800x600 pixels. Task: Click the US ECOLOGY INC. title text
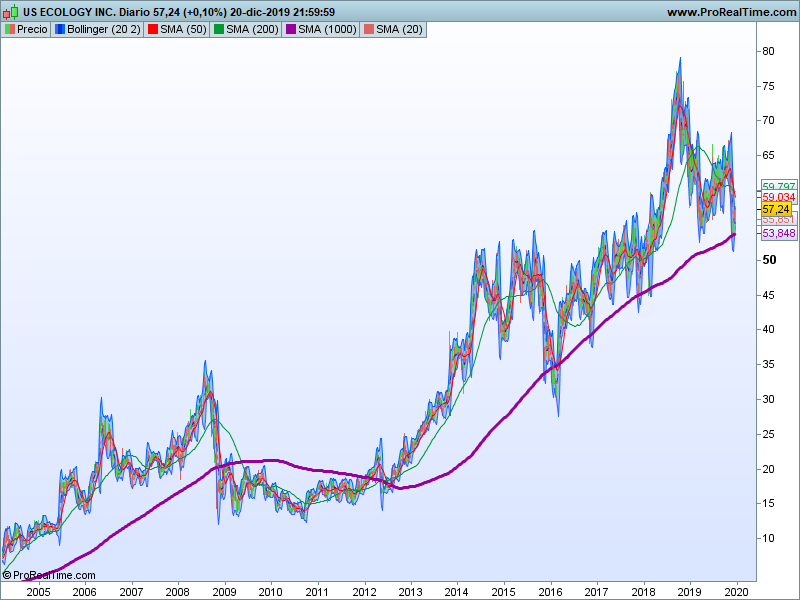tap(69, 12)
